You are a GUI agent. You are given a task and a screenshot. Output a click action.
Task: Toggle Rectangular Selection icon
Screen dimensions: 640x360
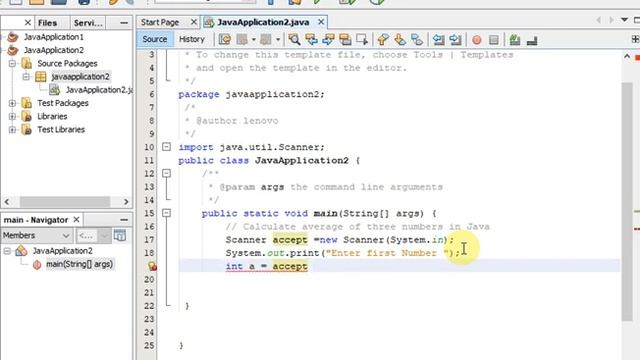coord(362,40)
